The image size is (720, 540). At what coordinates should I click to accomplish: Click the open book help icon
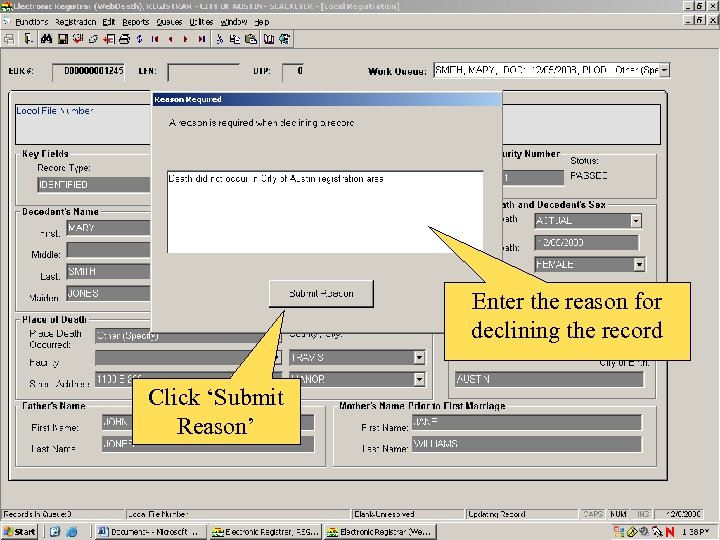(x=269, y=39)
